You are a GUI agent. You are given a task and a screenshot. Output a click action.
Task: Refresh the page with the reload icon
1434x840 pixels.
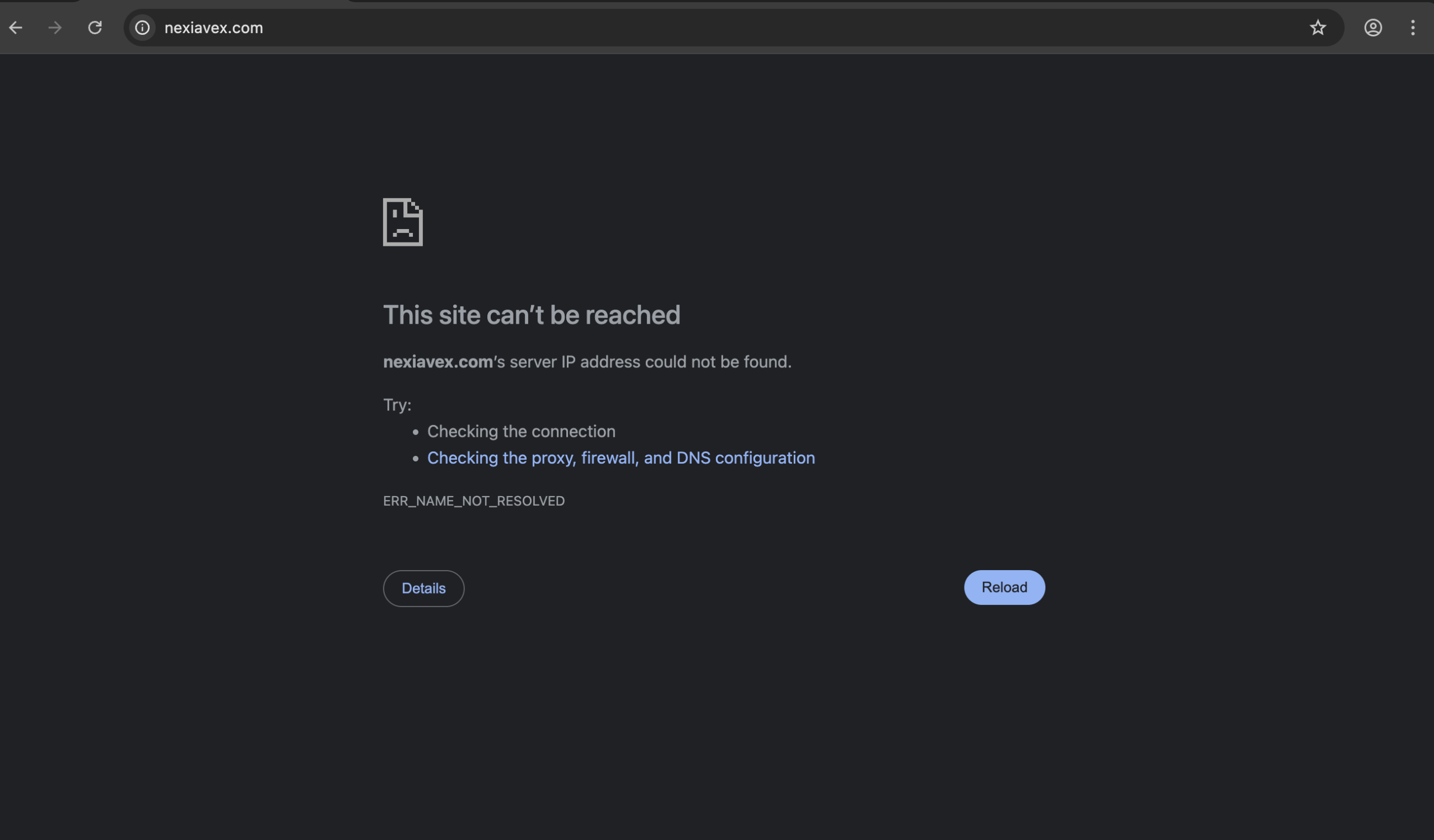coord(95,27)
